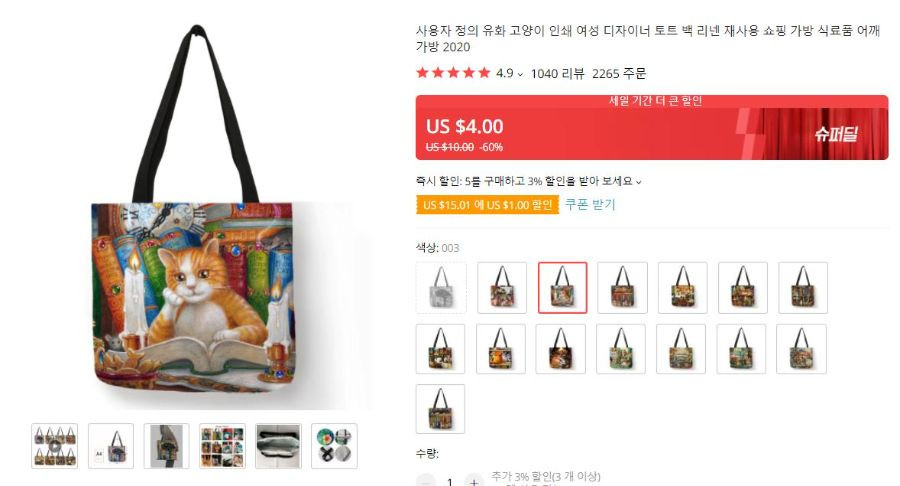Show the bag interior thumbnail image

pyautogui.click(x=278, y=446)
